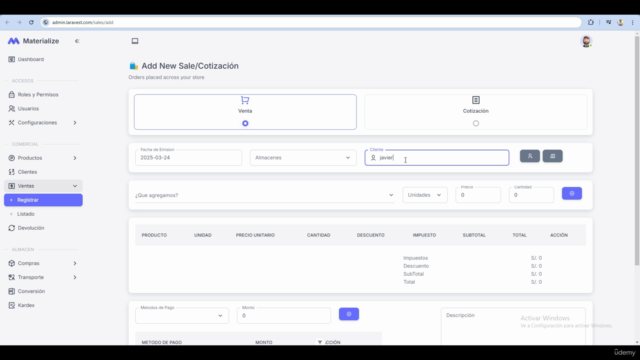
Task: Click the page vertical scrollbar
Action: coord(637,151)
